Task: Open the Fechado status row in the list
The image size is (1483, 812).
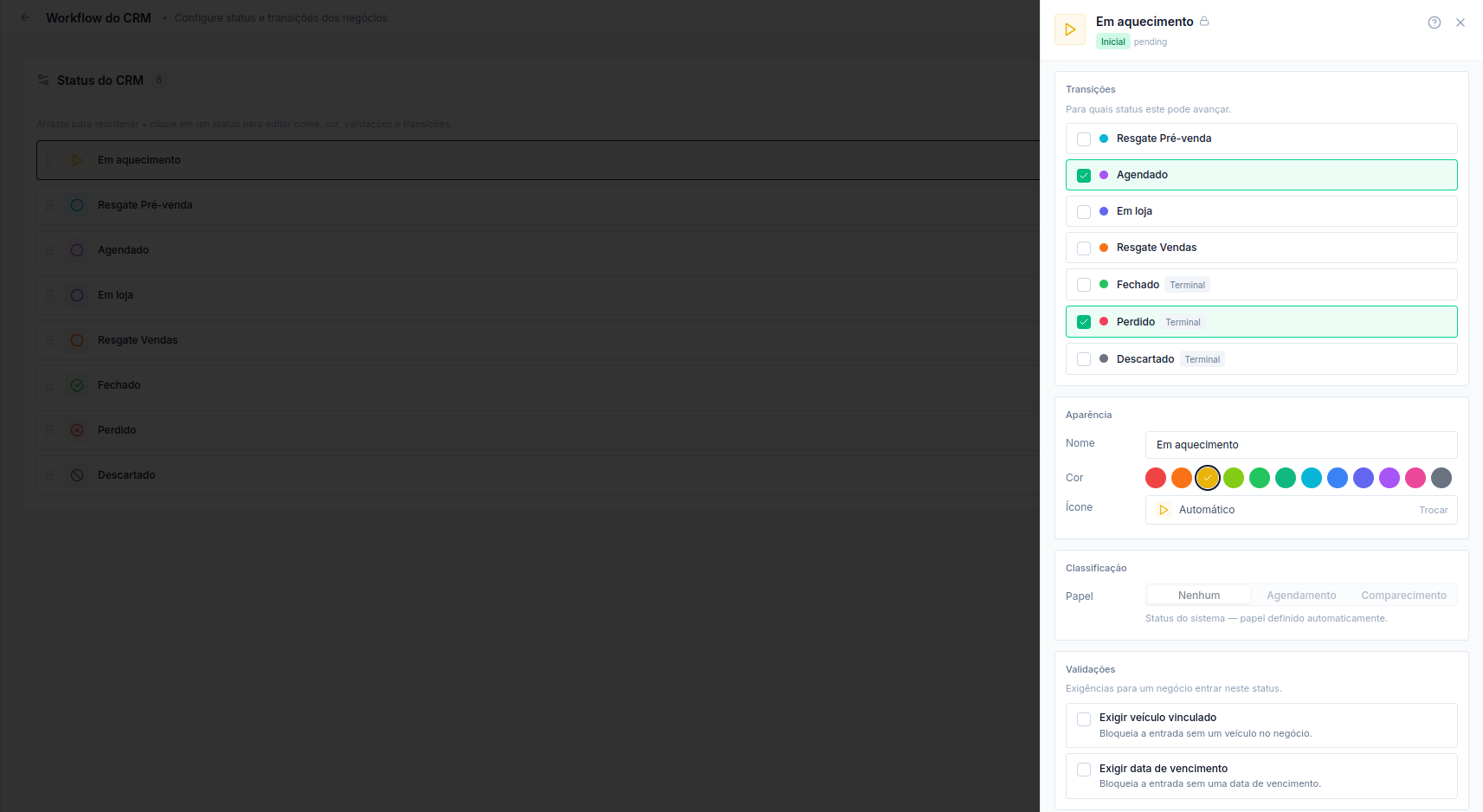Action: coord(538,385)
